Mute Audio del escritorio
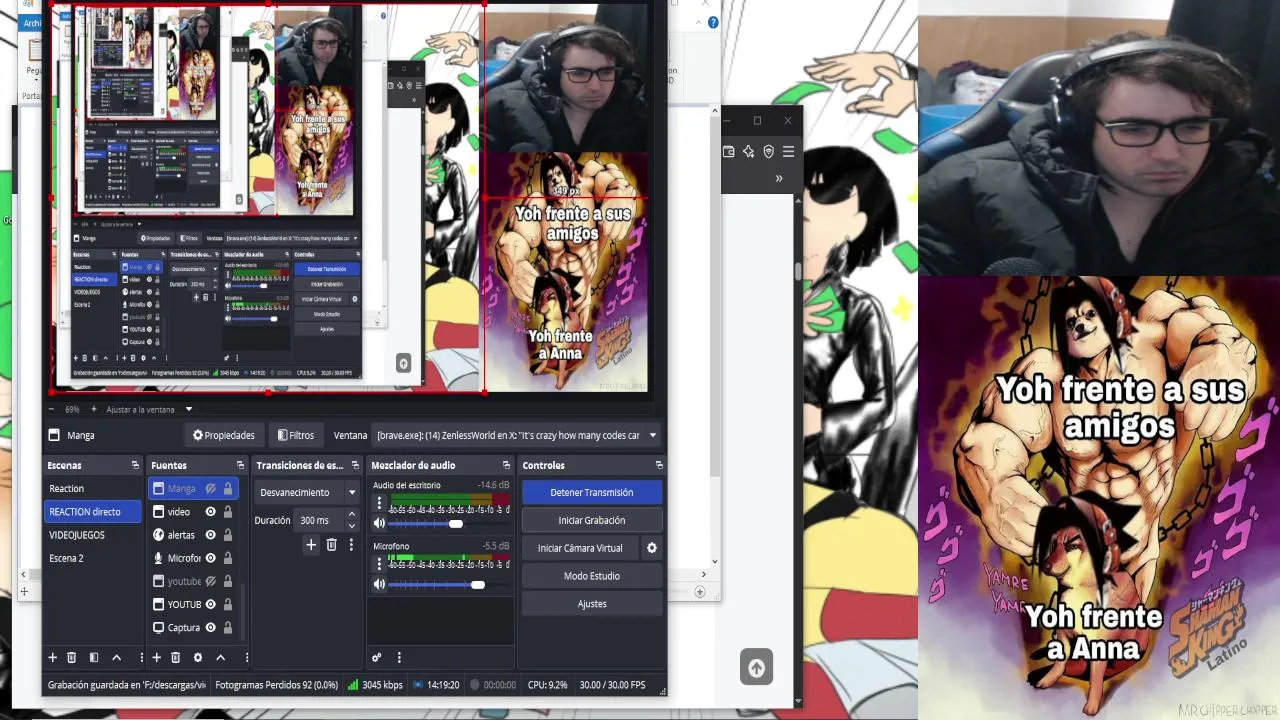Screen dimensions: 1280x720 379,523
